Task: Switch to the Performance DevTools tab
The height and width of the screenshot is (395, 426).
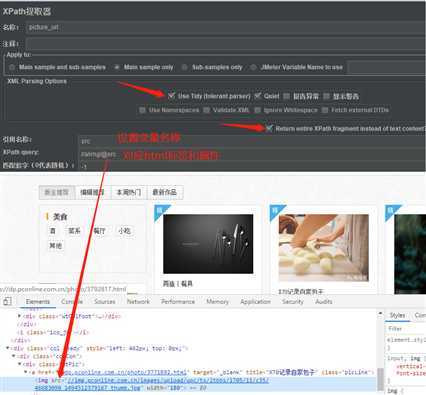Action: [x=178, y=302]
